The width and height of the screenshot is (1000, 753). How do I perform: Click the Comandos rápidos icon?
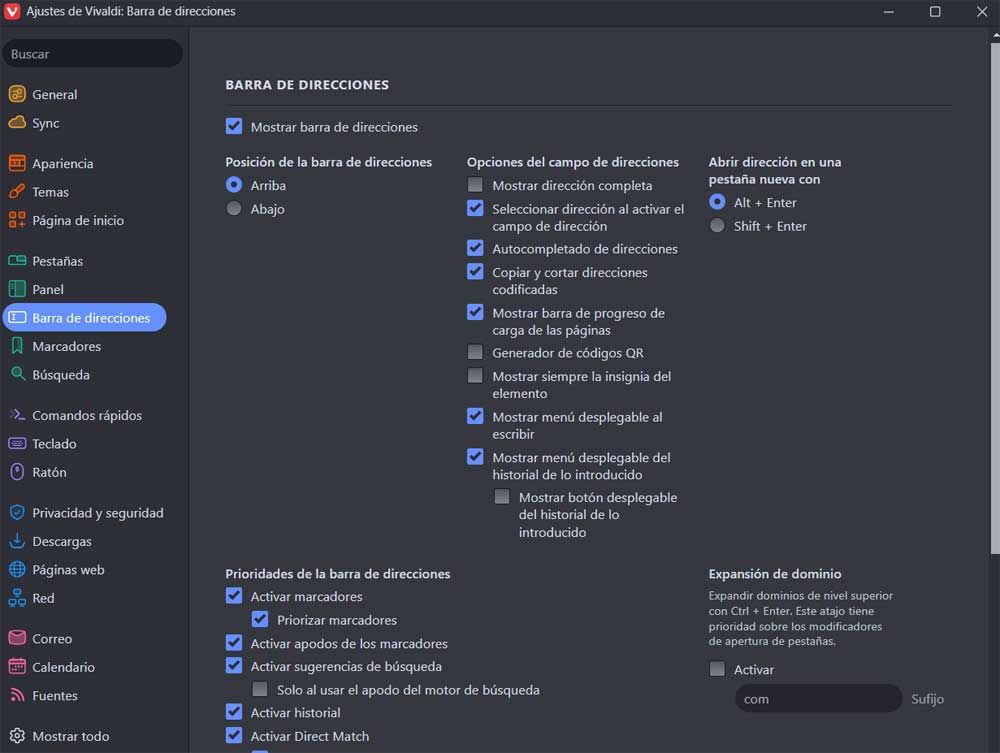(x=17, y=415)
